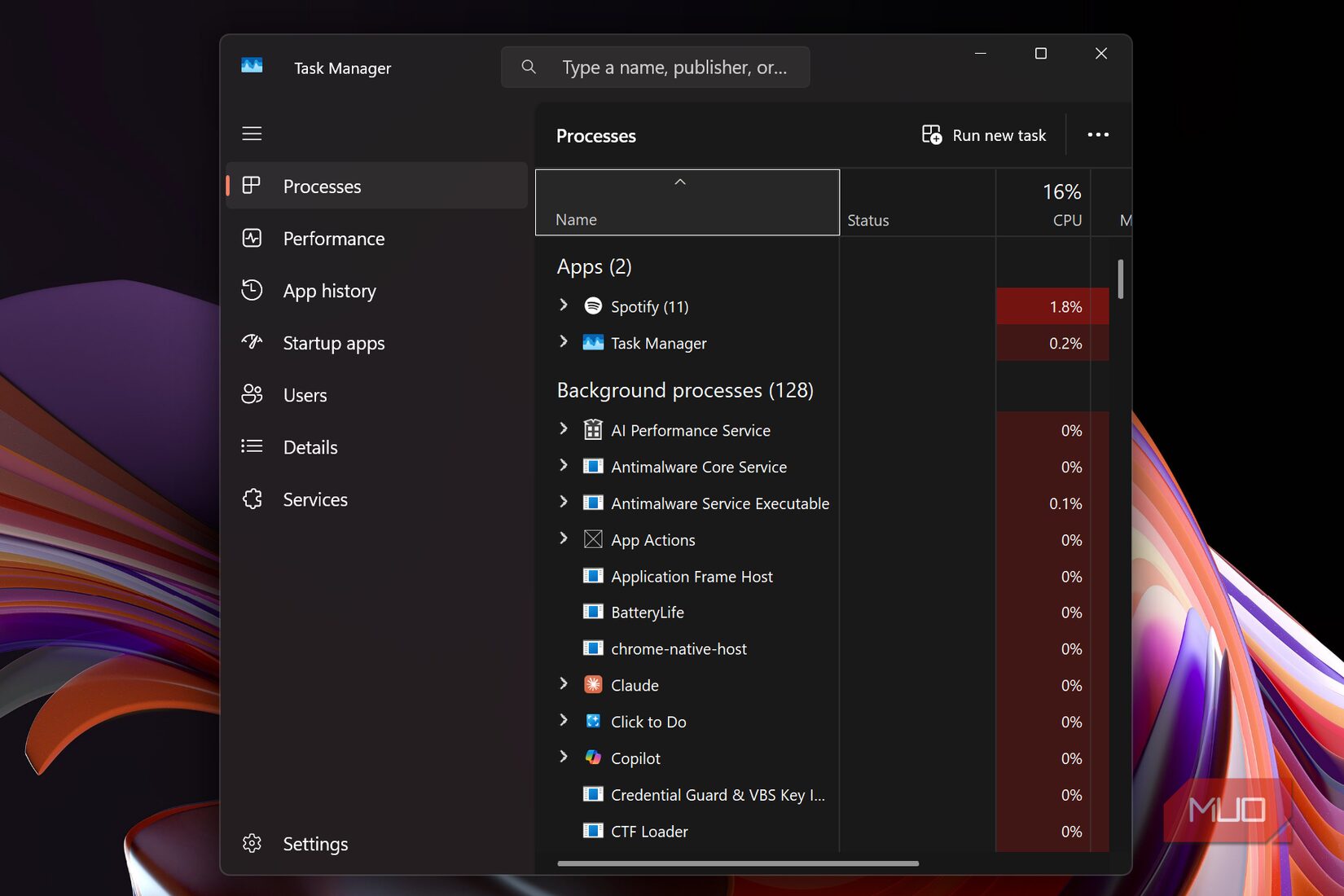Select the BatteryLife process name
The width and height of the screenshot is (1344, 896).
click(x=648, y=613)
